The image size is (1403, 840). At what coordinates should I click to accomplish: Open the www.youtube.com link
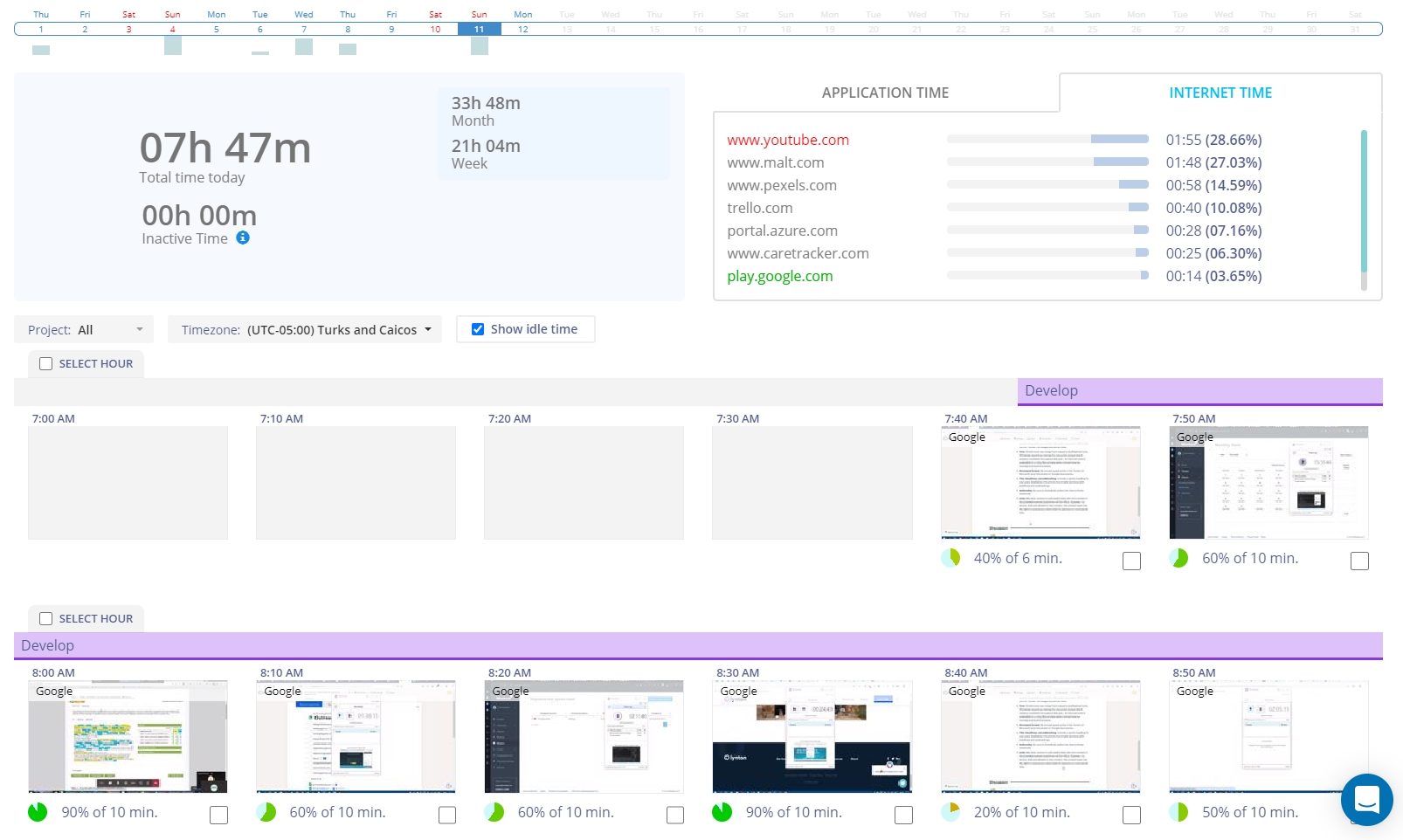click(787, 140)
